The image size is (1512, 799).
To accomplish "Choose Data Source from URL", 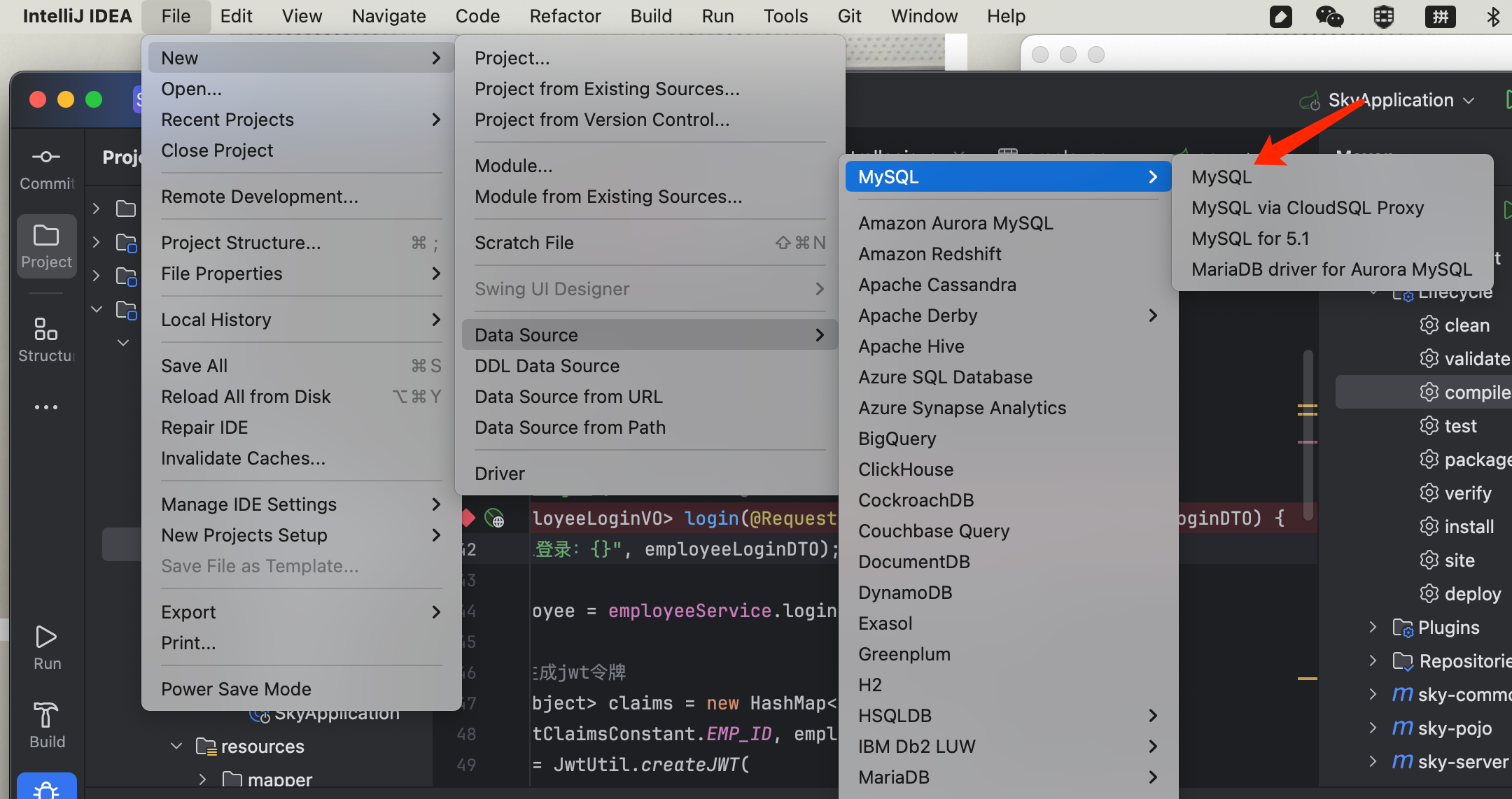I will point(568,397).
